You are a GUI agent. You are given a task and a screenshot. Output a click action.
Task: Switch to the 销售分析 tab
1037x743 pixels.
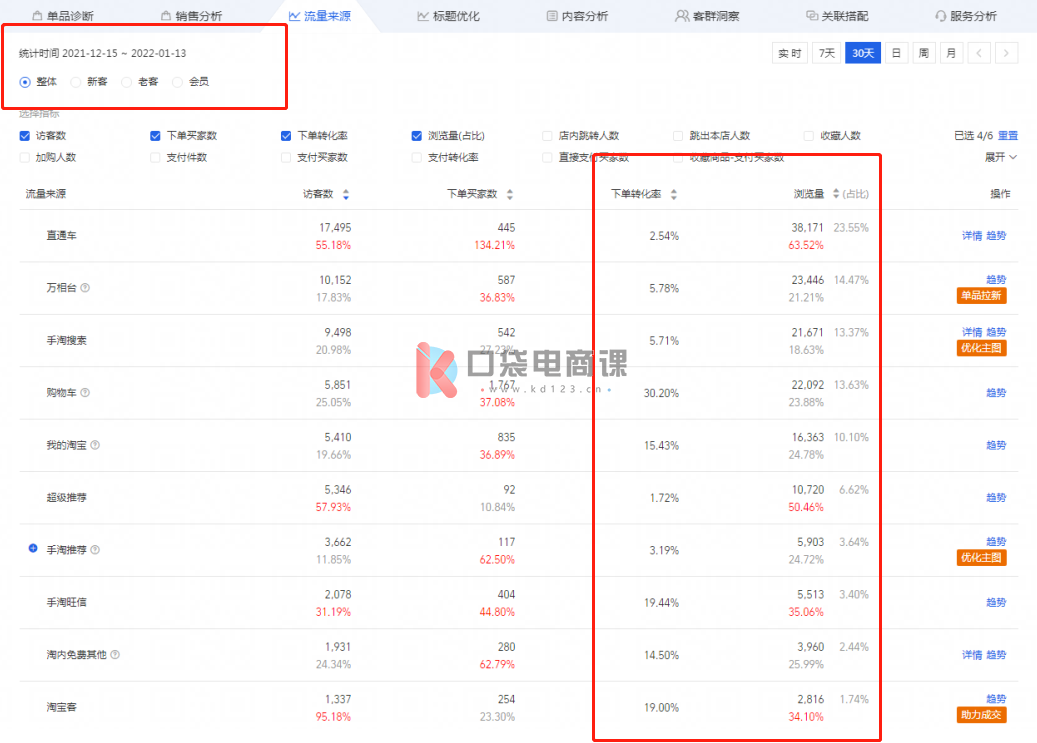coord(192,16)
